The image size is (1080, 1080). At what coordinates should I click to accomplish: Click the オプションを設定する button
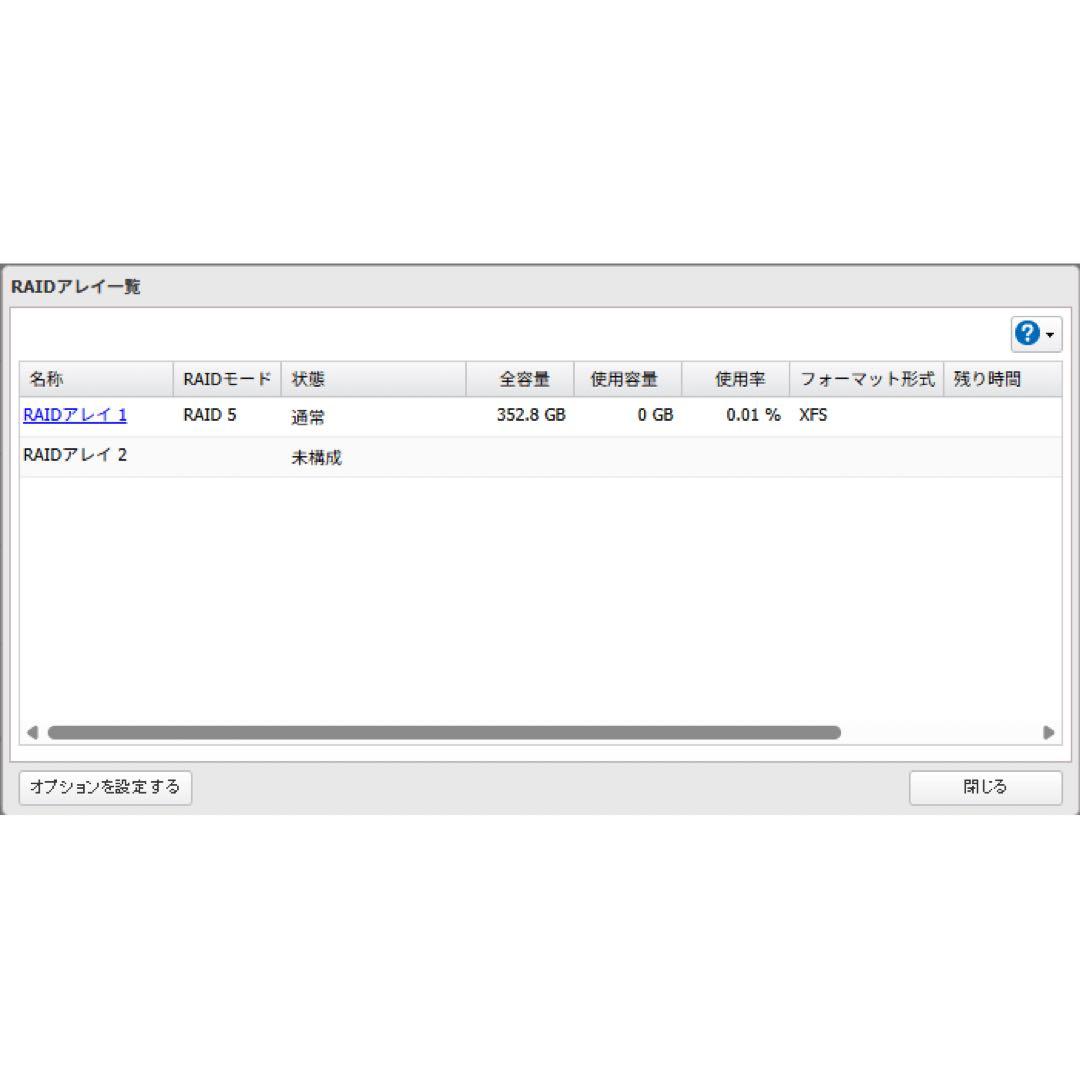[x=105, y=788]
